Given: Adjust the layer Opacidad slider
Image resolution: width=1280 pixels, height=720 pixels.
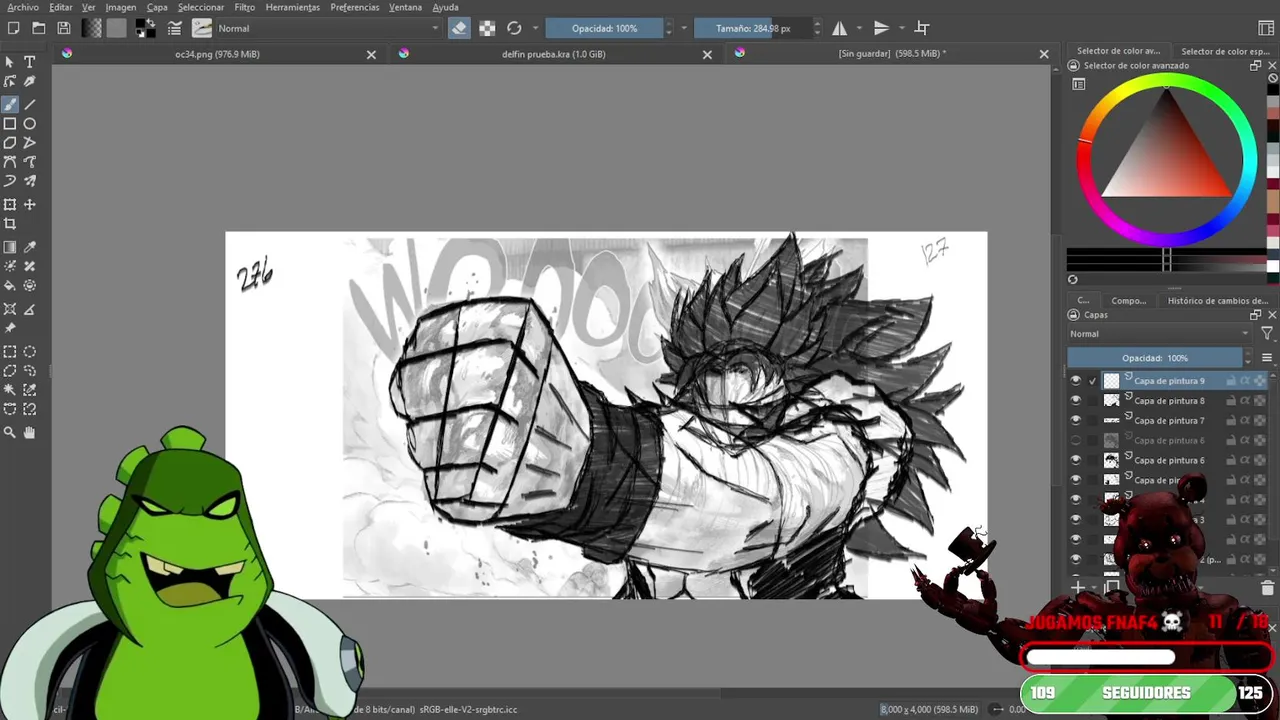Looking at the screenshot, I should click(x=1155, y=358).
